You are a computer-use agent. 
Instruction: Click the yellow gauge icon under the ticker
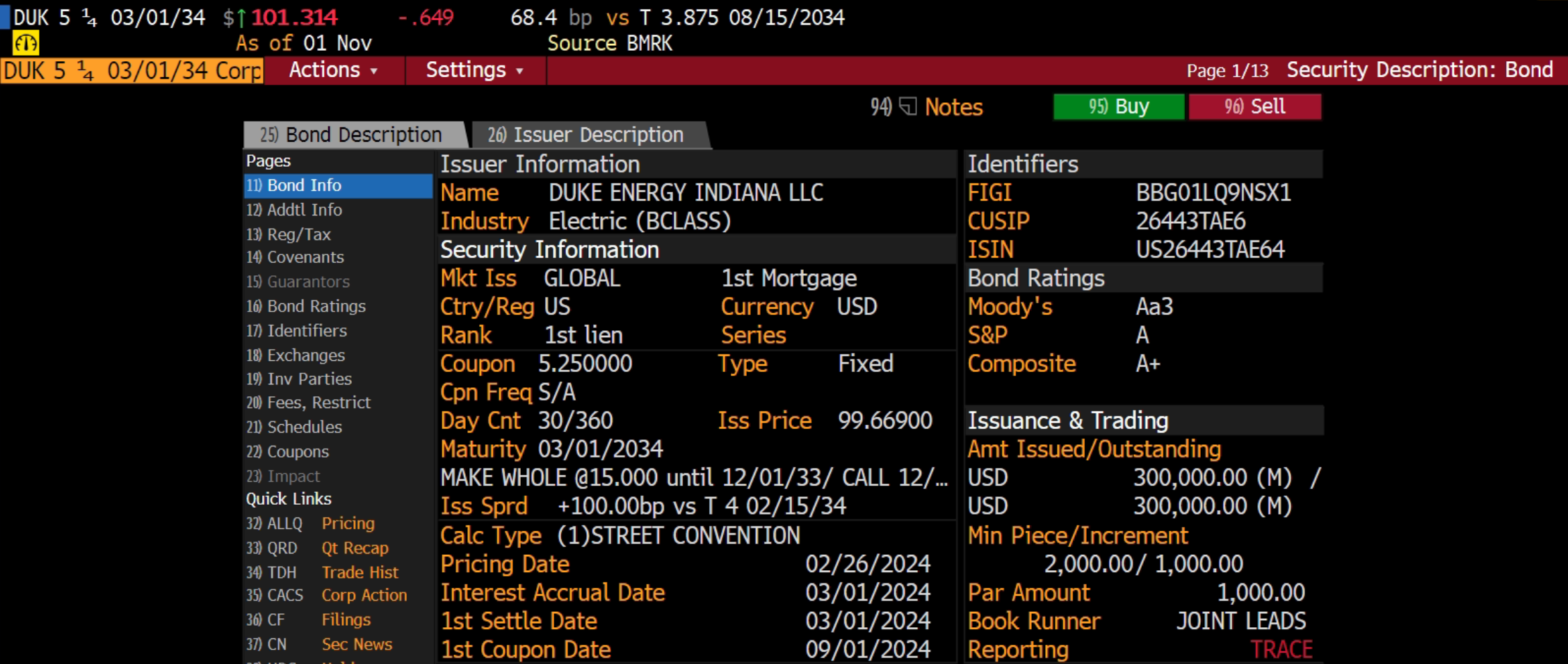[x=26, y=44]
